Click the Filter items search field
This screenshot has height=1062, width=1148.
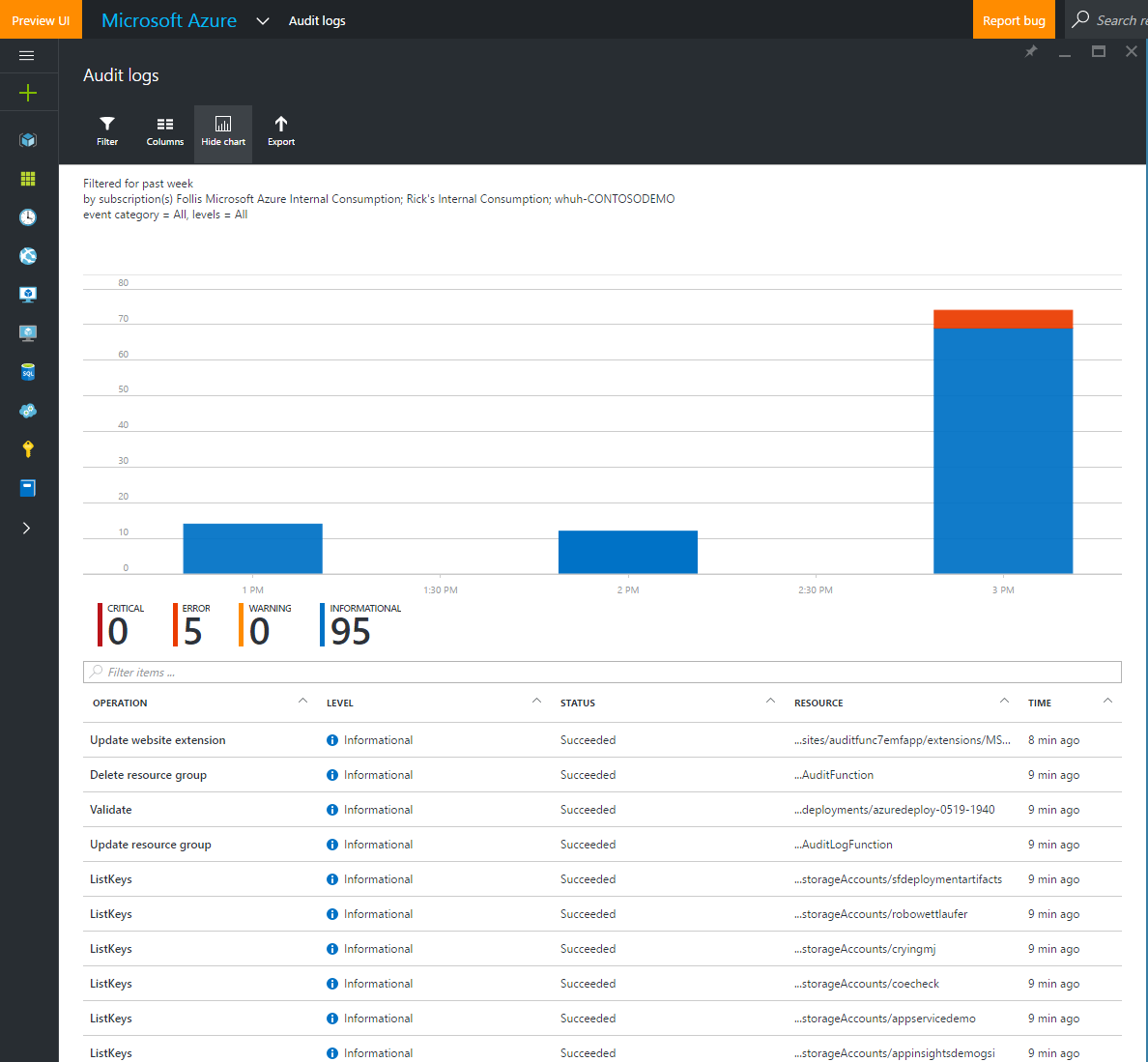(602, 672)
